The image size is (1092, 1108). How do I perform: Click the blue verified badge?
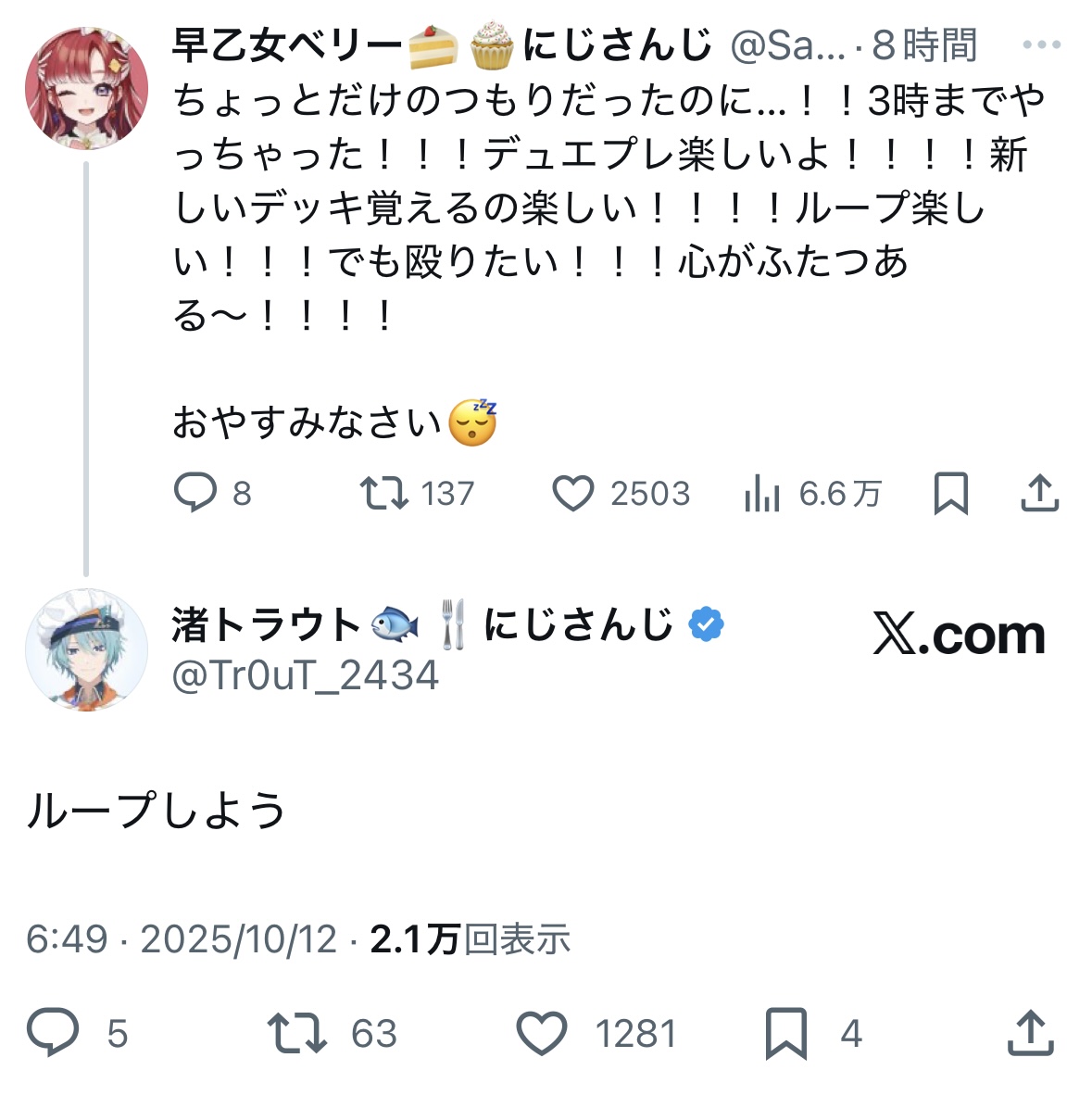706,625
